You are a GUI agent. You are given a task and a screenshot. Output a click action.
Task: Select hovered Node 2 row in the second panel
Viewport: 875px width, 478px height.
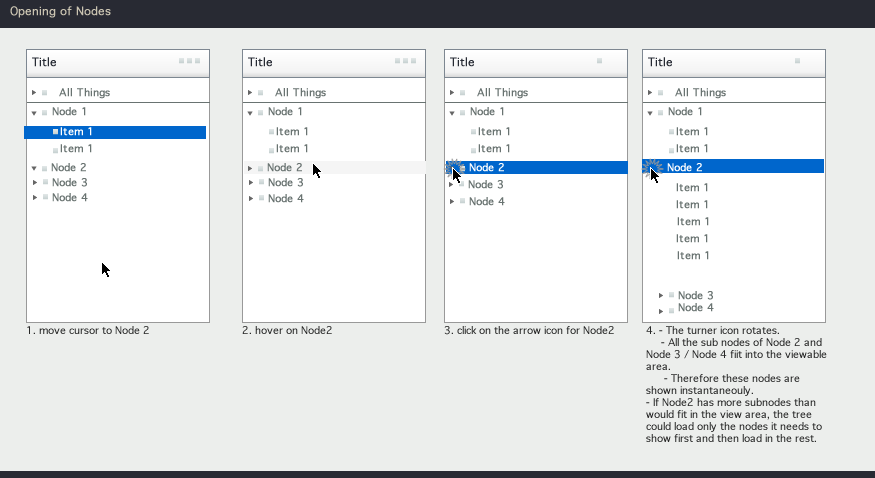pos(285,168)
